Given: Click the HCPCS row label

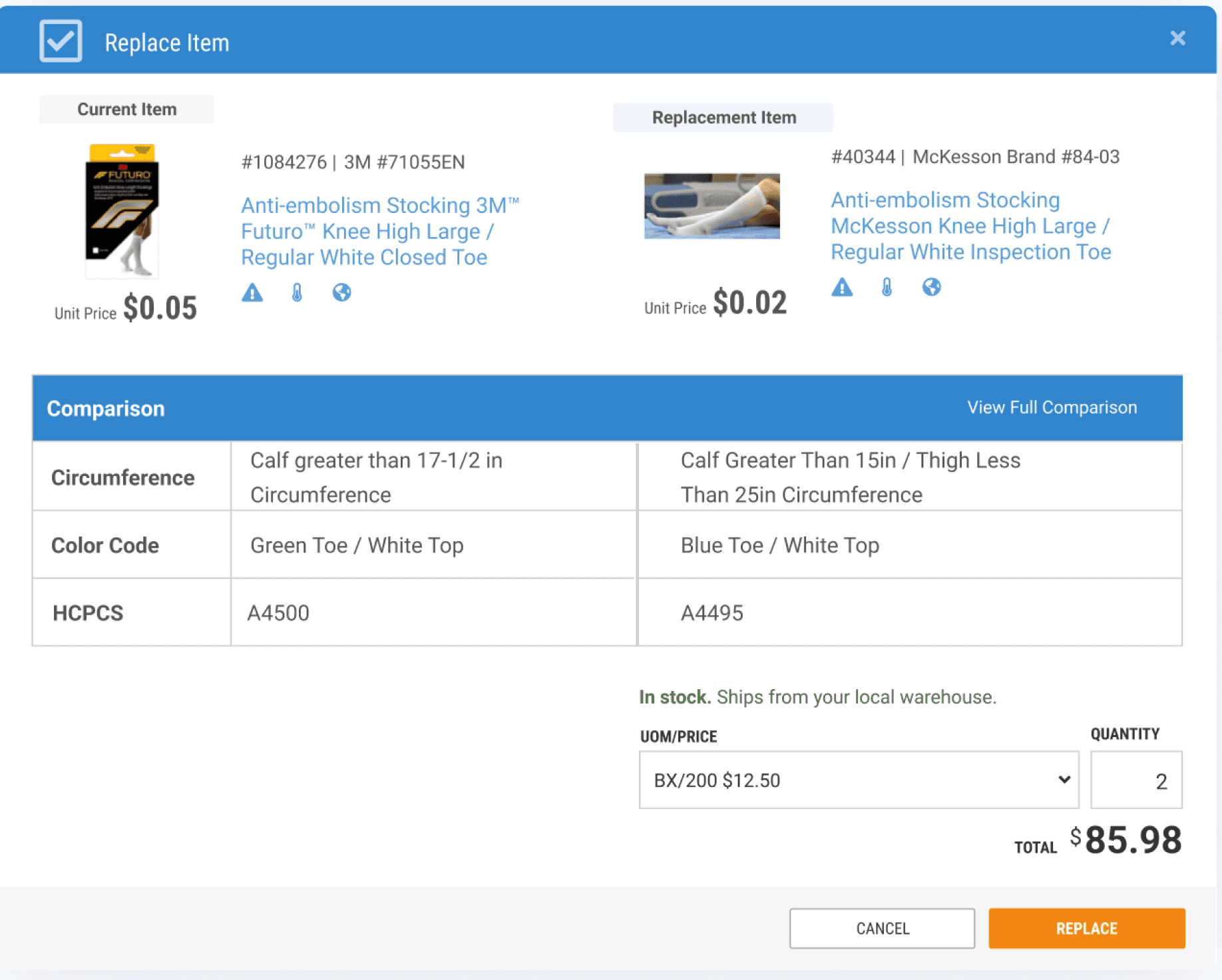Looking at the screenshot, I should (x=88, y=612).
